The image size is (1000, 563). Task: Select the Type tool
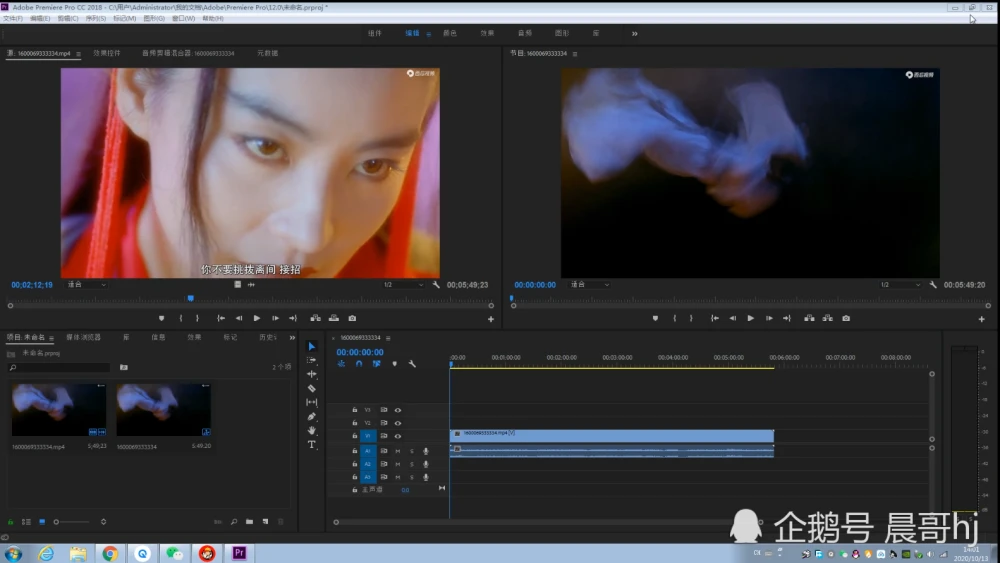click(311, 444)
